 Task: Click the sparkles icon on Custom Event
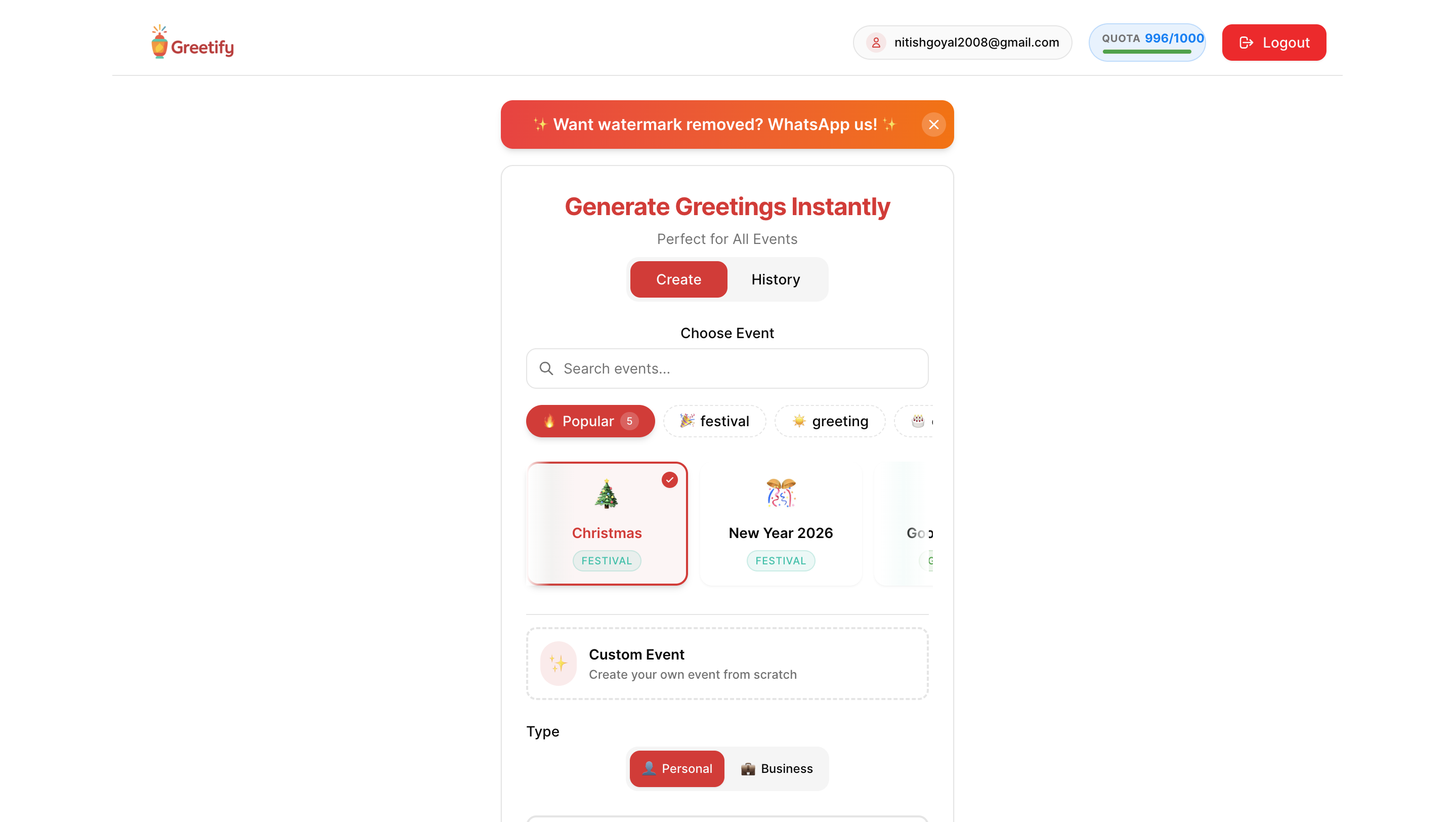click(558, 664)
